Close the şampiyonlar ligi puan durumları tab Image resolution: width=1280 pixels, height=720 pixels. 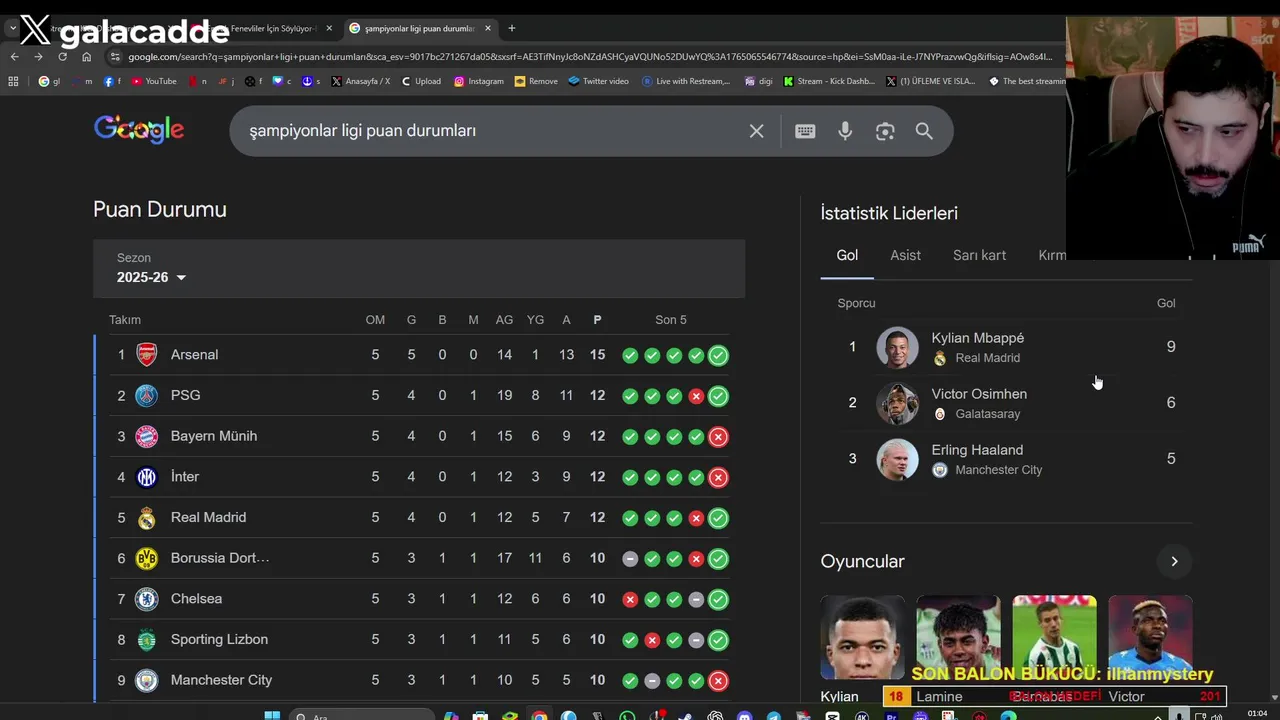[488, 28]
